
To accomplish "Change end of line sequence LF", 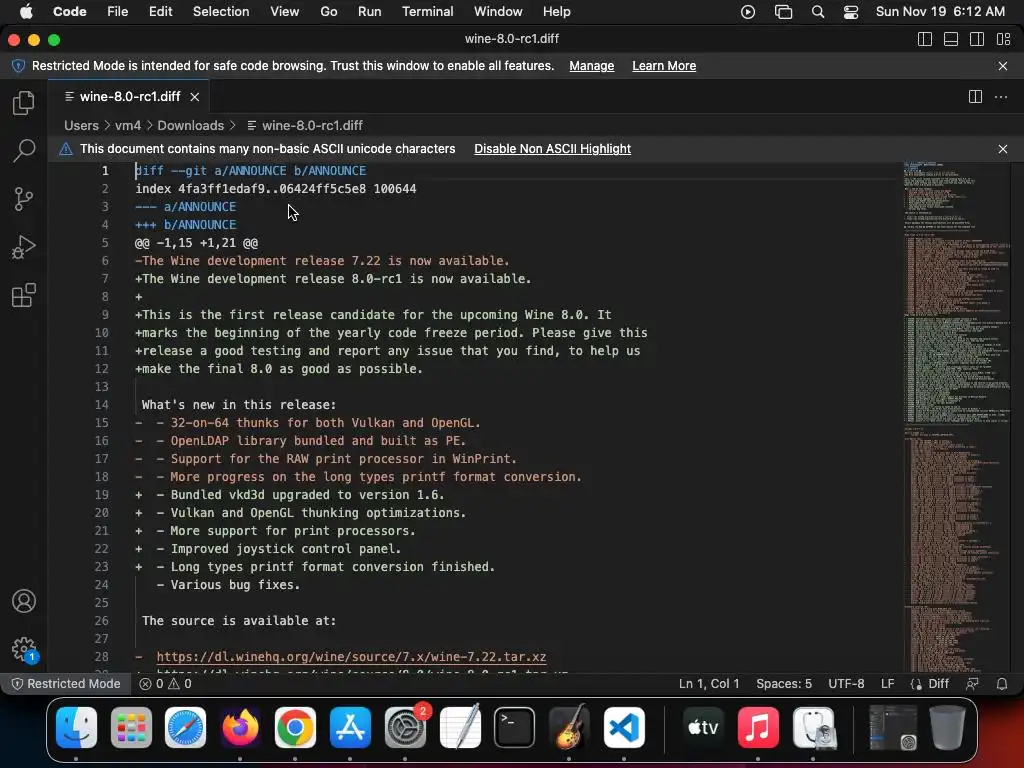I will pos(887,684).
